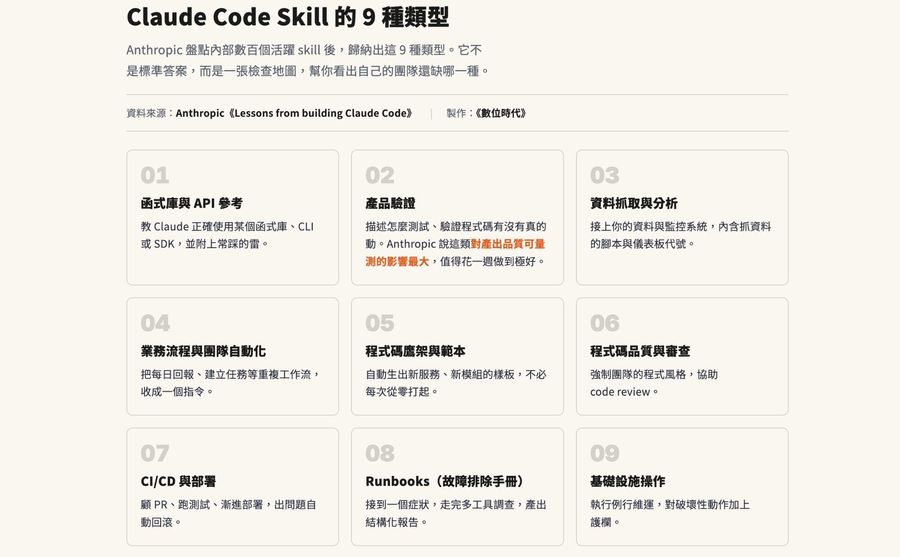Click the number "06" on the card

(x=605, y=323)
